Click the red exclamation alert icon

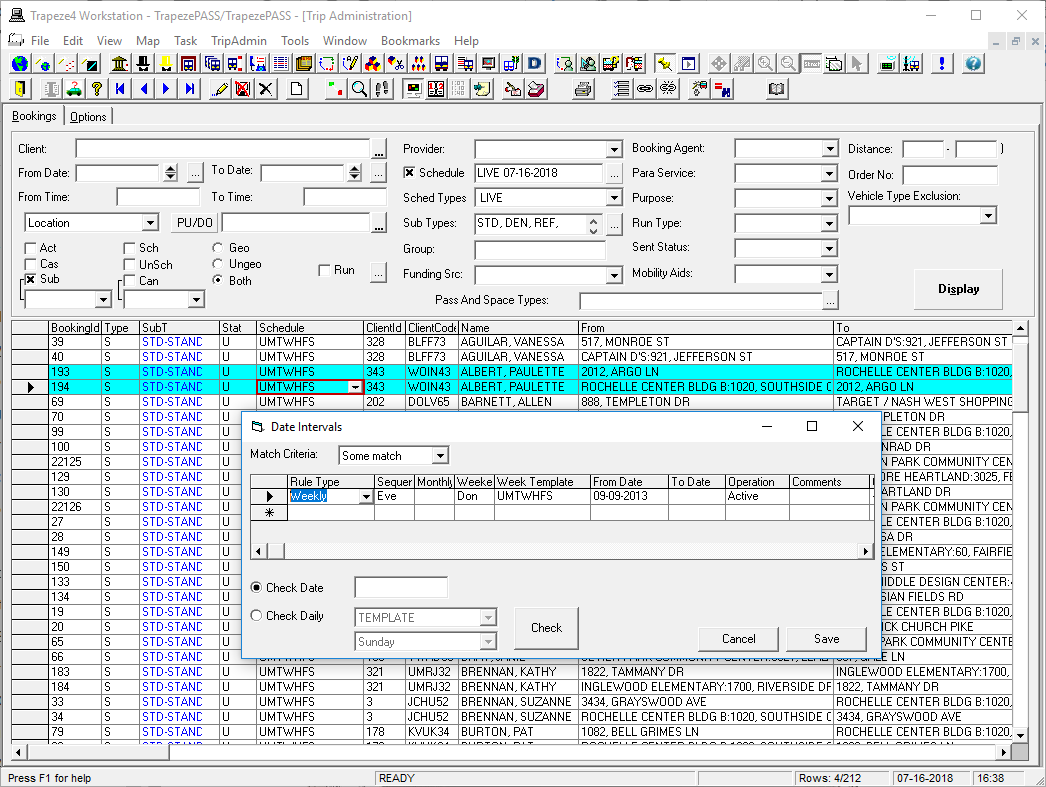pyautogui.click(x=941, y=63)
